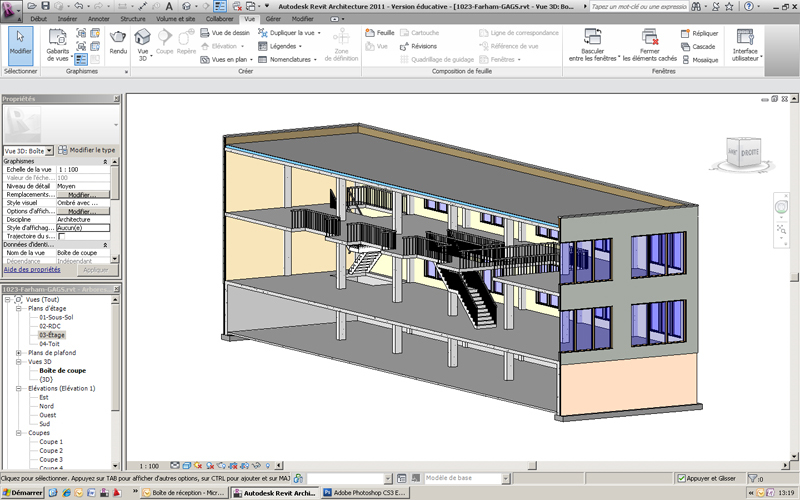This screenshot has height=500, width=800.
Task: Open the steering wheel navigation tool
Action: coord(781,207)
